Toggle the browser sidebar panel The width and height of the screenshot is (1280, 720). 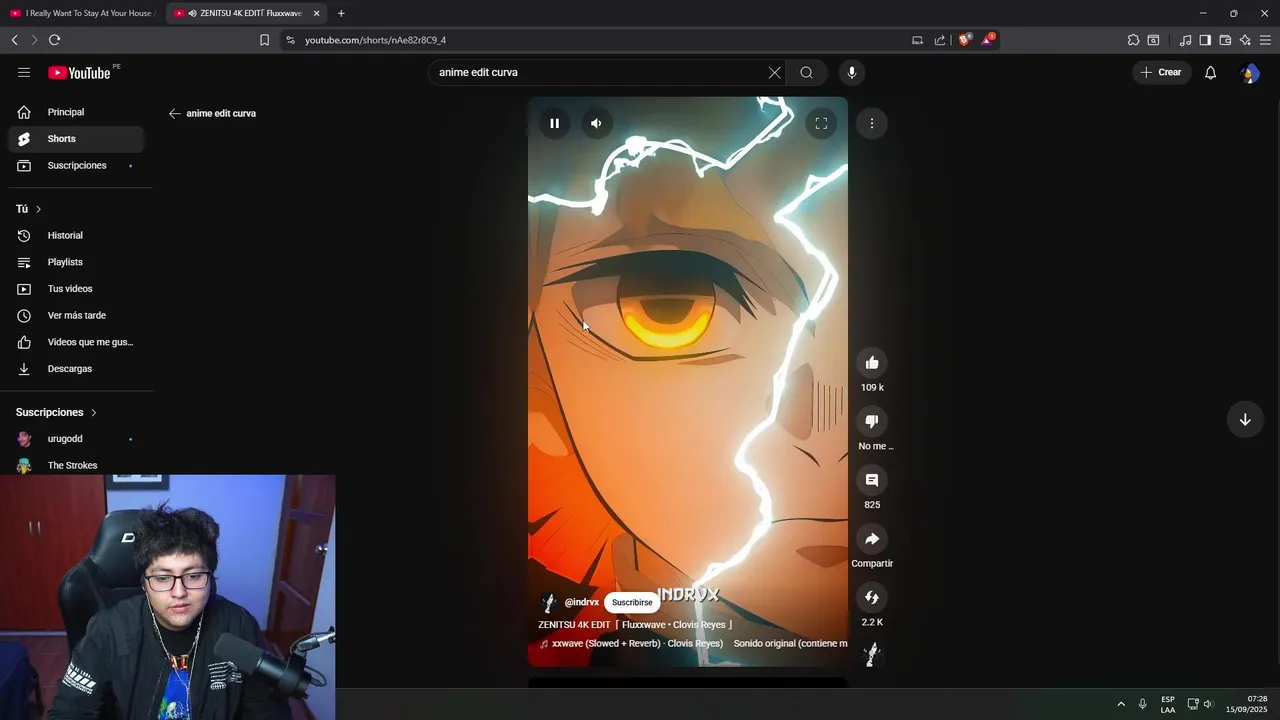[x=1205, y=40]
